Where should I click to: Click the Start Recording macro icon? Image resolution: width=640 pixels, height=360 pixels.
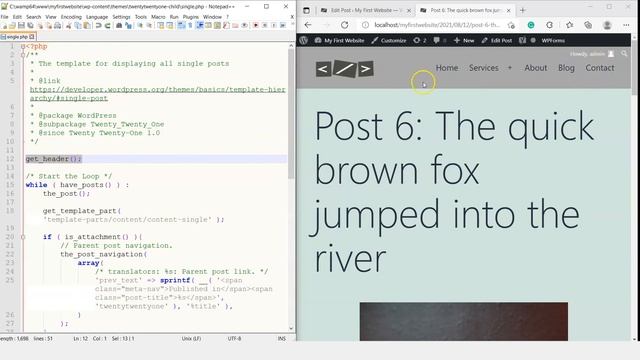(x=255, y=25)
